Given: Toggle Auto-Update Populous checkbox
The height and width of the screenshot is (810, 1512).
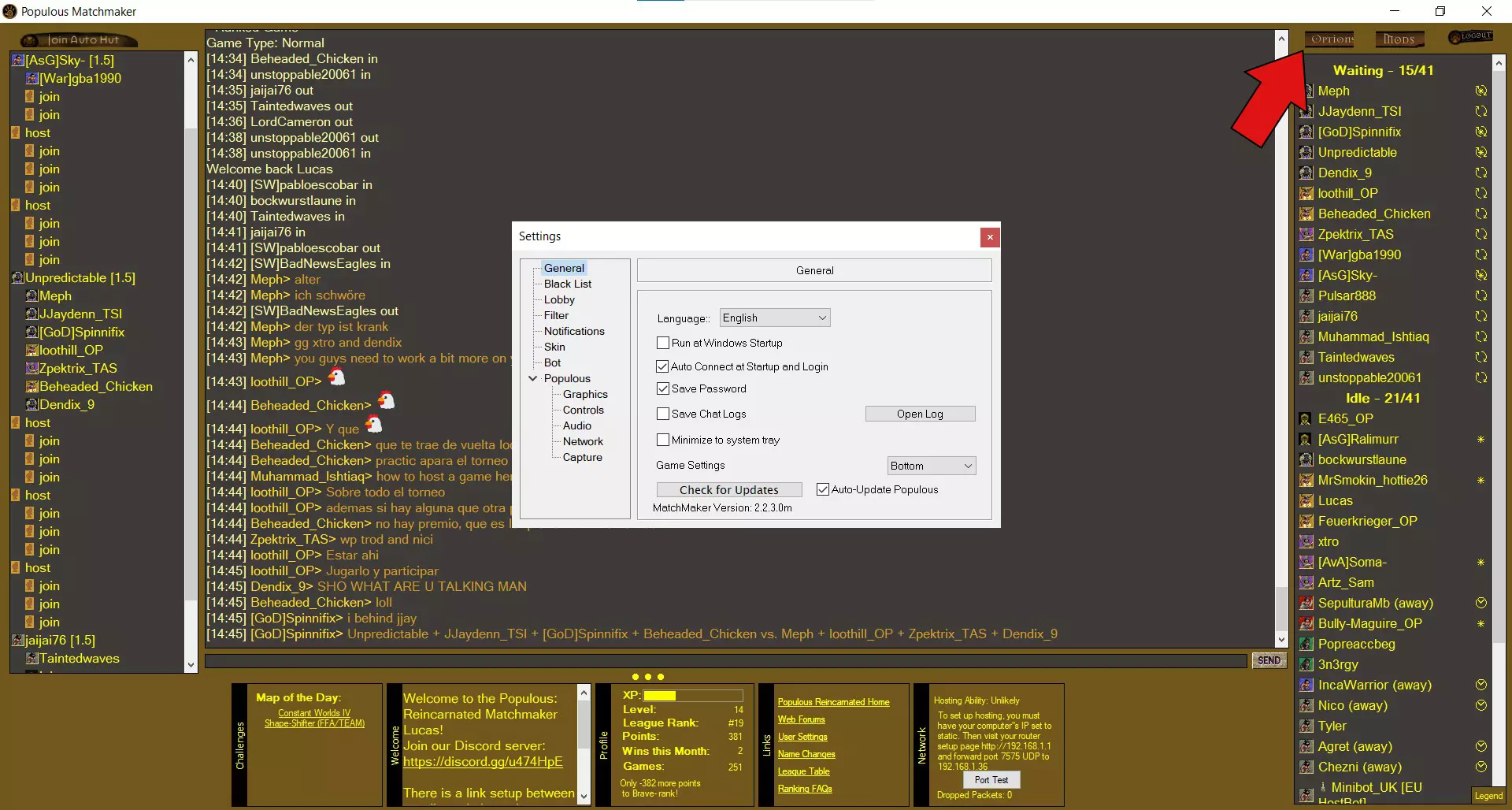Looking at the screenshot, I should tap(823, 489).
